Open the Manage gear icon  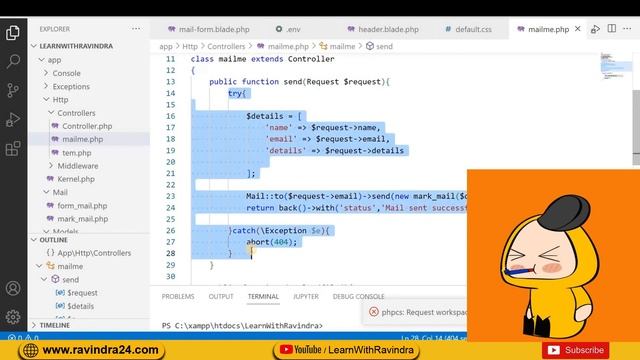(13, 317)
